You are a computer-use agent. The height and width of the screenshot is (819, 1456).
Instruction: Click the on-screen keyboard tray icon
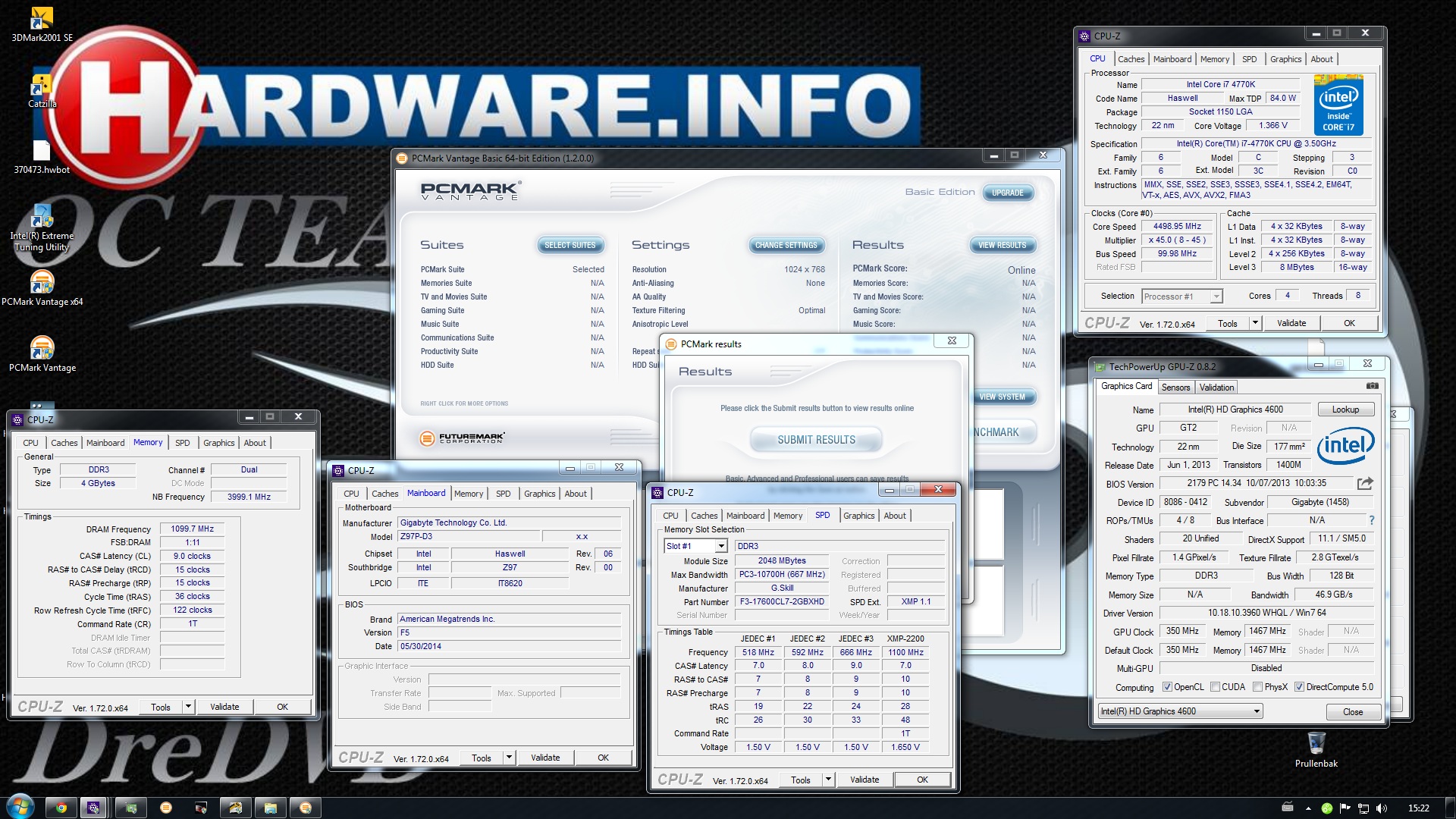tap(1287, 808)
